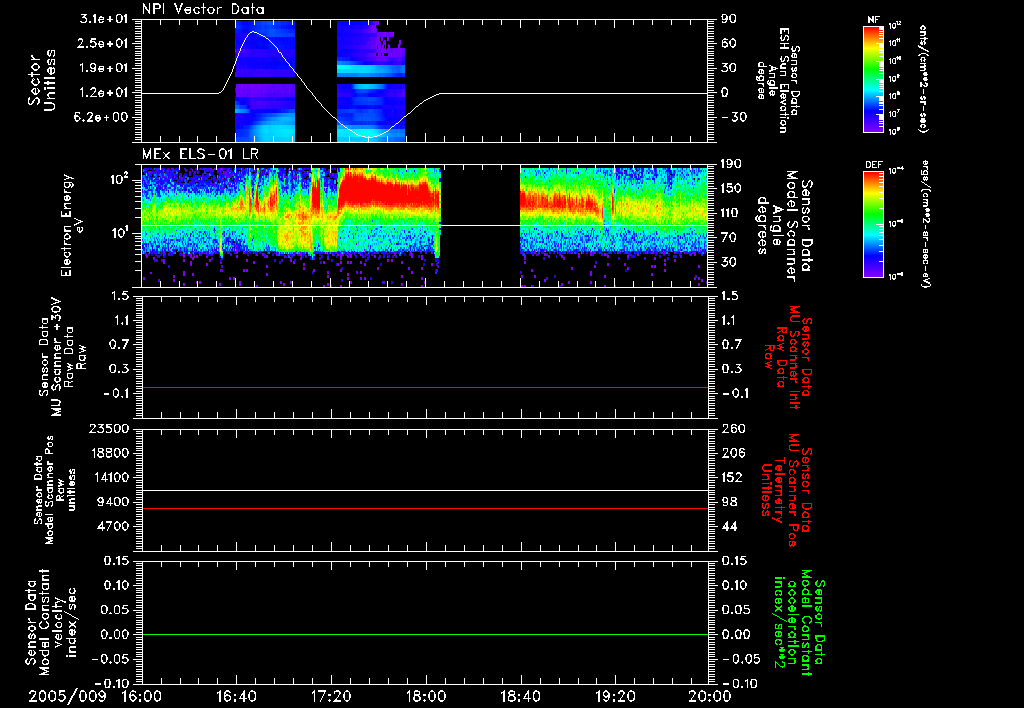
Task: Click the 'Model Scanner Pos Raw unitless' label
Action: click(55, 490)
